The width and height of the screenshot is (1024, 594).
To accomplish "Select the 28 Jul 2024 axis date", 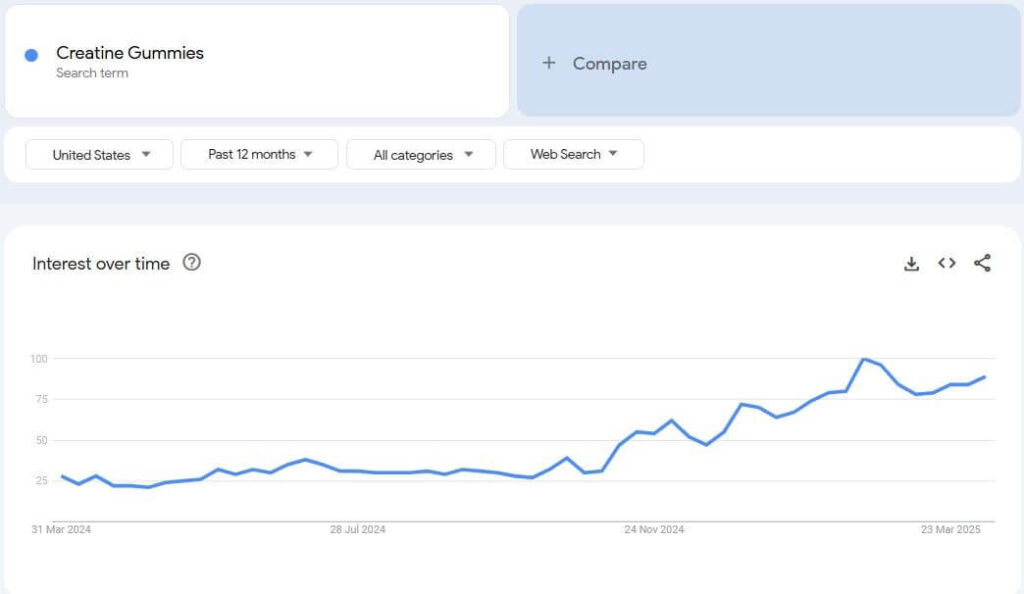I will point(357,530).
